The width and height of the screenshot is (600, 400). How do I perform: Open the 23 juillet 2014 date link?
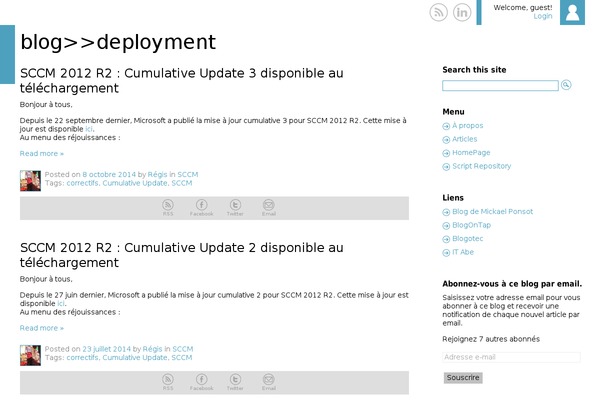click(106, 349)
